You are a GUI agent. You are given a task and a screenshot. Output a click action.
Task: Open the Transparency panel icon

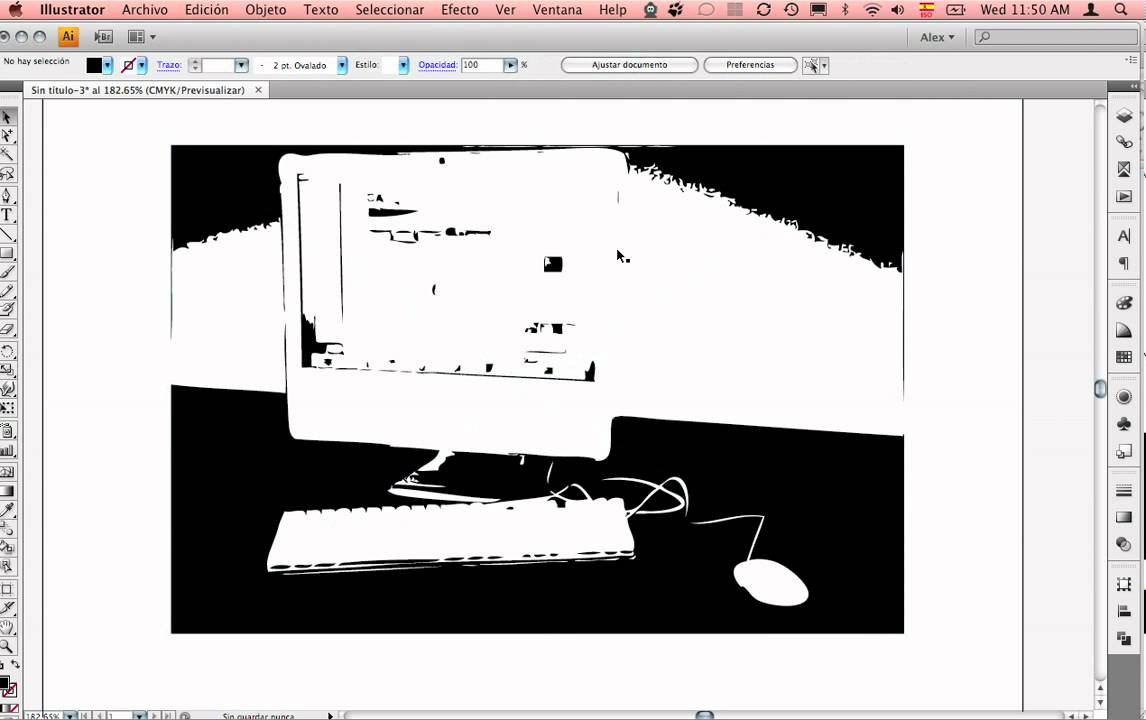1124,544
